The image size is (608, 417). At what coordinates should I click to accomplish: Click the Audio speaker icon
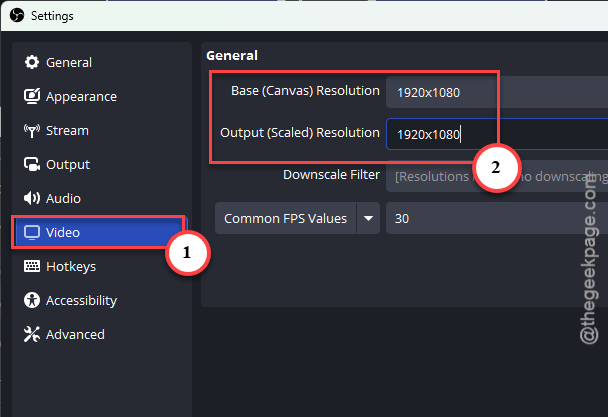click(32, 198)
